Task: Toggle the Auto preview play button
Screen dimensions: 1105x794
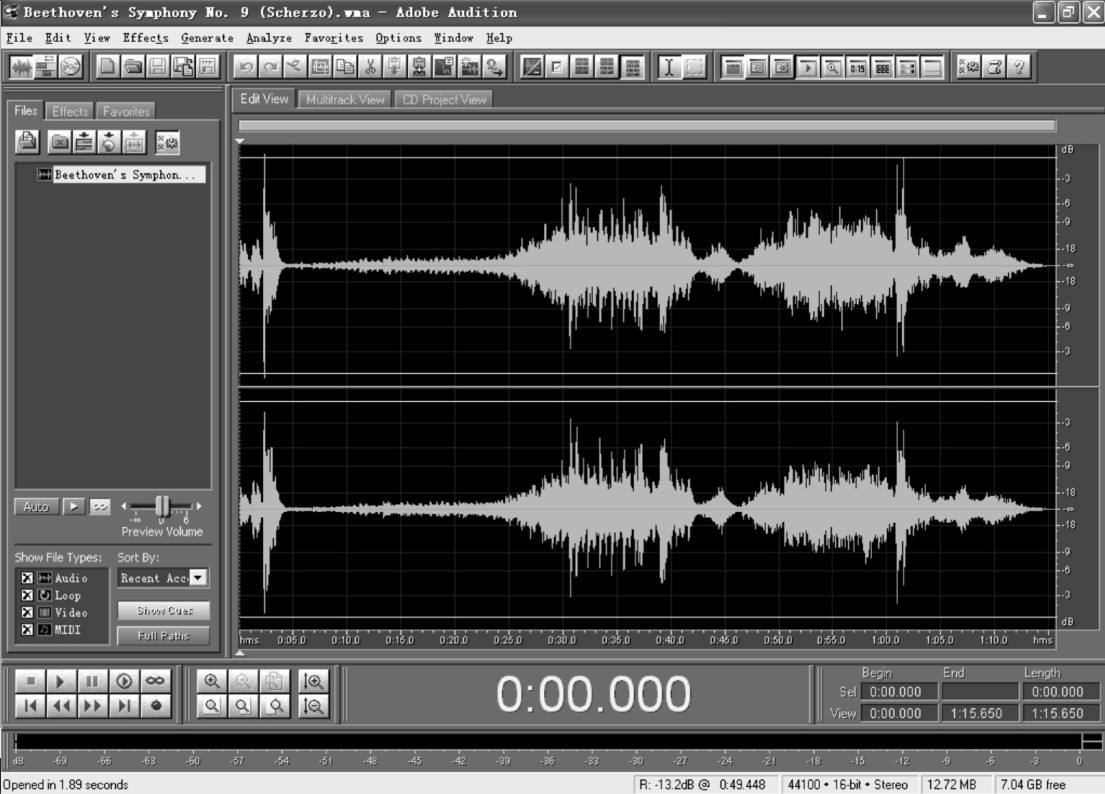Action: 36,507
